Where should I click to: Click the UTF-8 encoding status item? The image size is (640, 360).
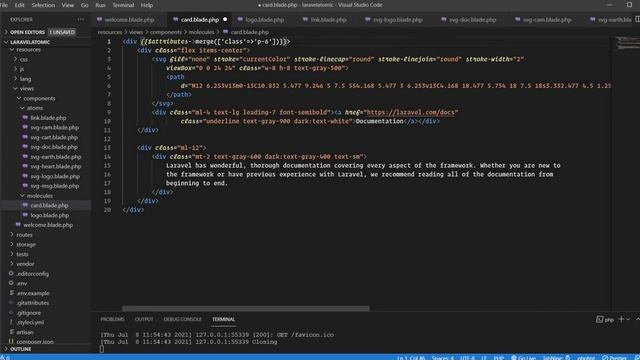coord(467,358)
